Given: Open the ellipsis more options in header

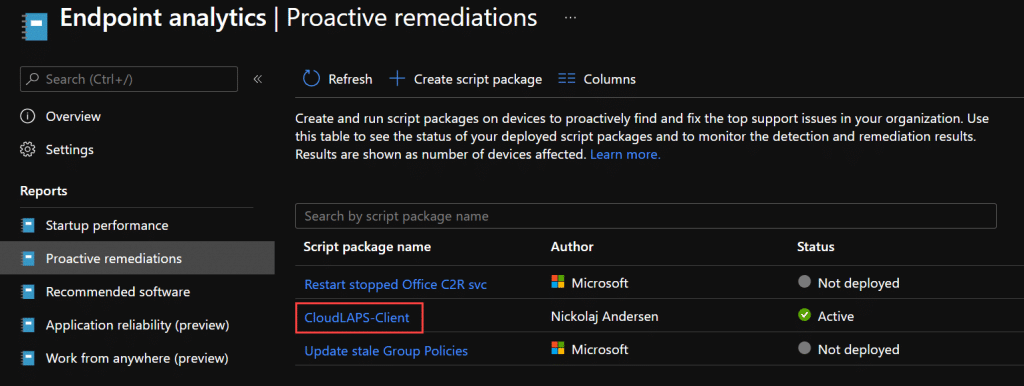Looking at the screenshot, I should (x=570, y=18).
